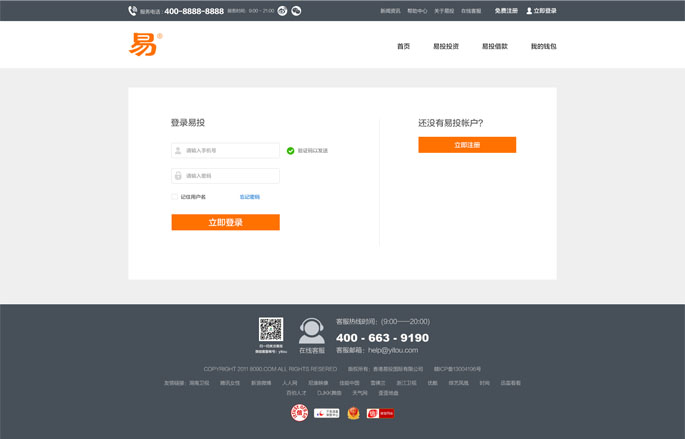Click the help@yitou.com email address
The width and height of the screenshot is (685, 439).
[393, 350]
